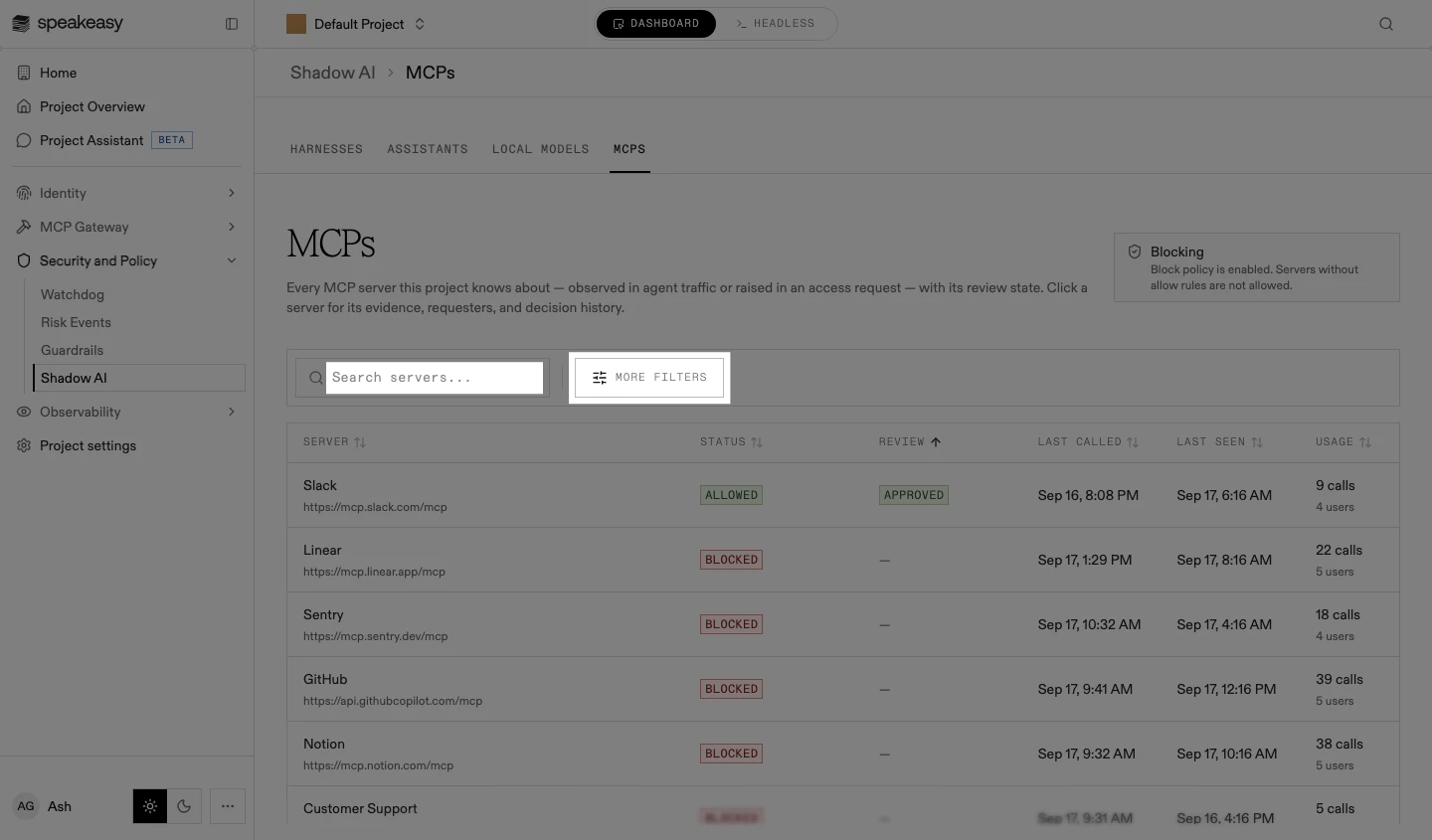The image size is (1432, 840).
Task: Open Watchdog in the sidebar
Action: (x=73, y=294)
